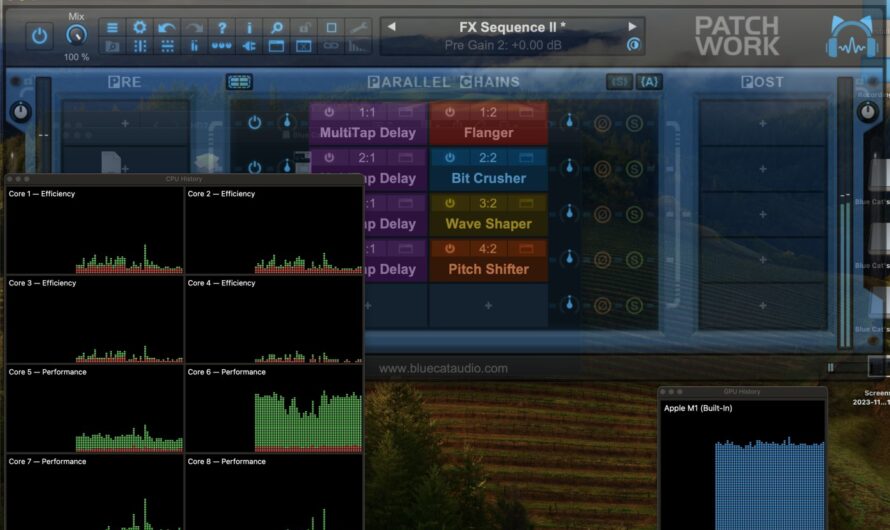Image resolution: width=890 pixels, height=530 pixels.
Task: Click the close-window X icon in toolbar
Action: tap(304, 46)
